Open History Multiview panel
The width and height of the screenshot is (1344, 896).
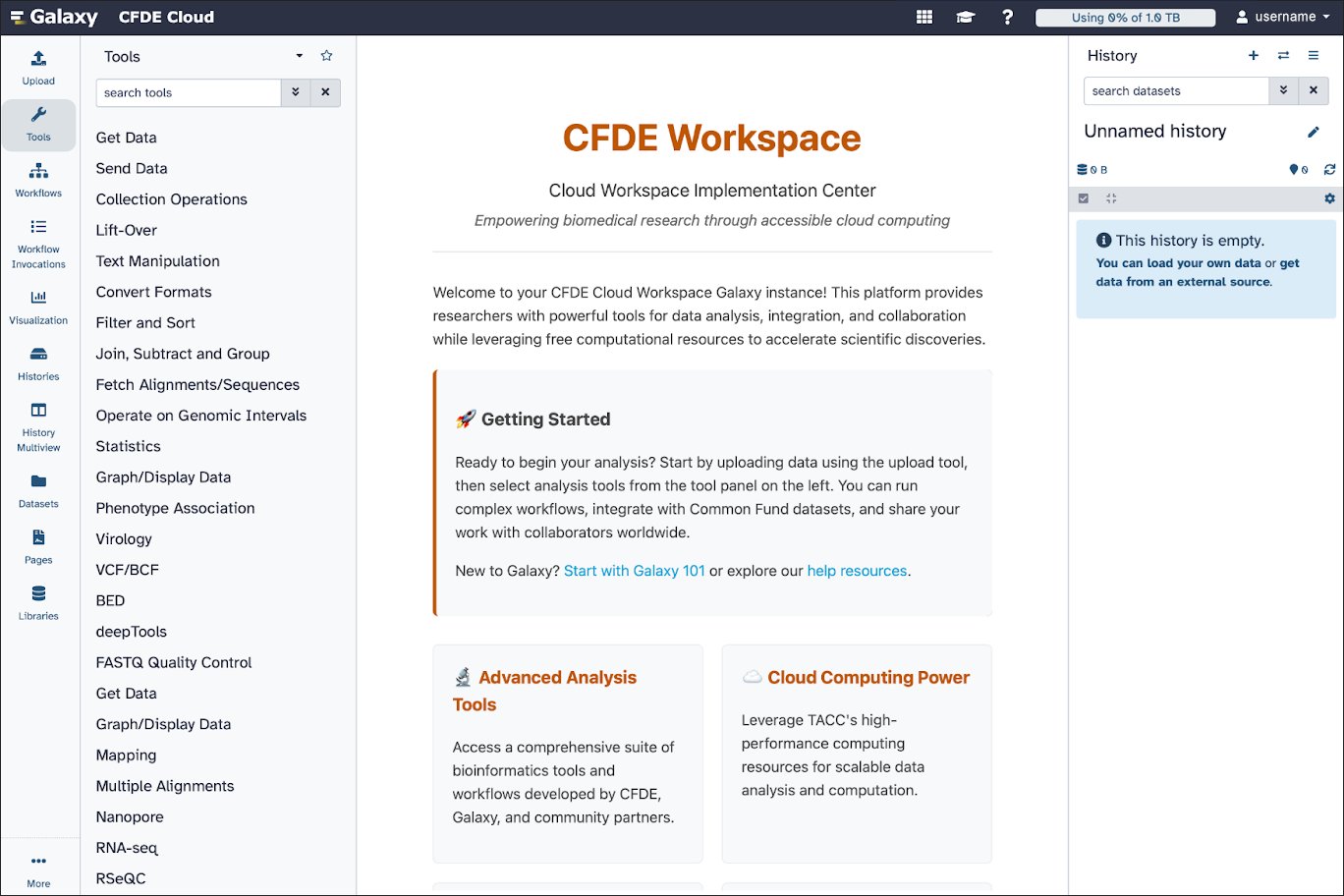38,425
